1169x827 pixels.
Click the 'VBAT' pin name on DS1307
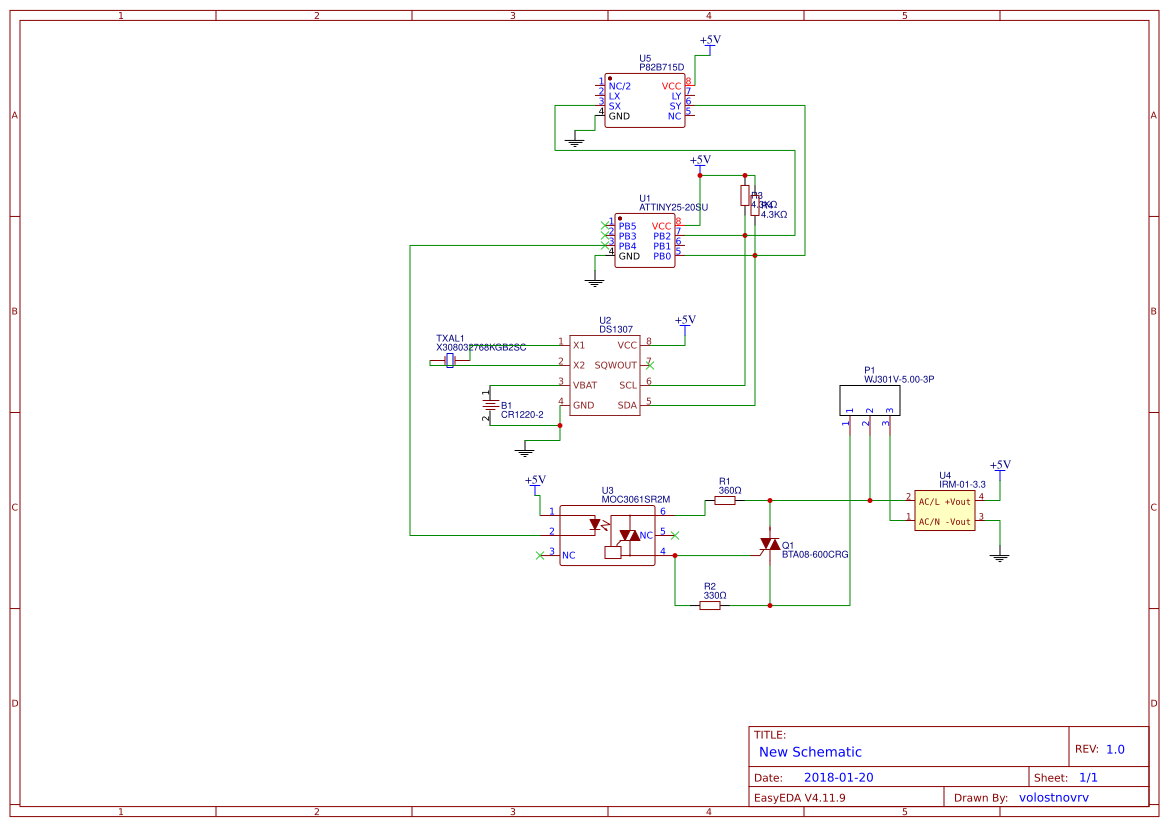pyautogui.click(x=585, y=386)
